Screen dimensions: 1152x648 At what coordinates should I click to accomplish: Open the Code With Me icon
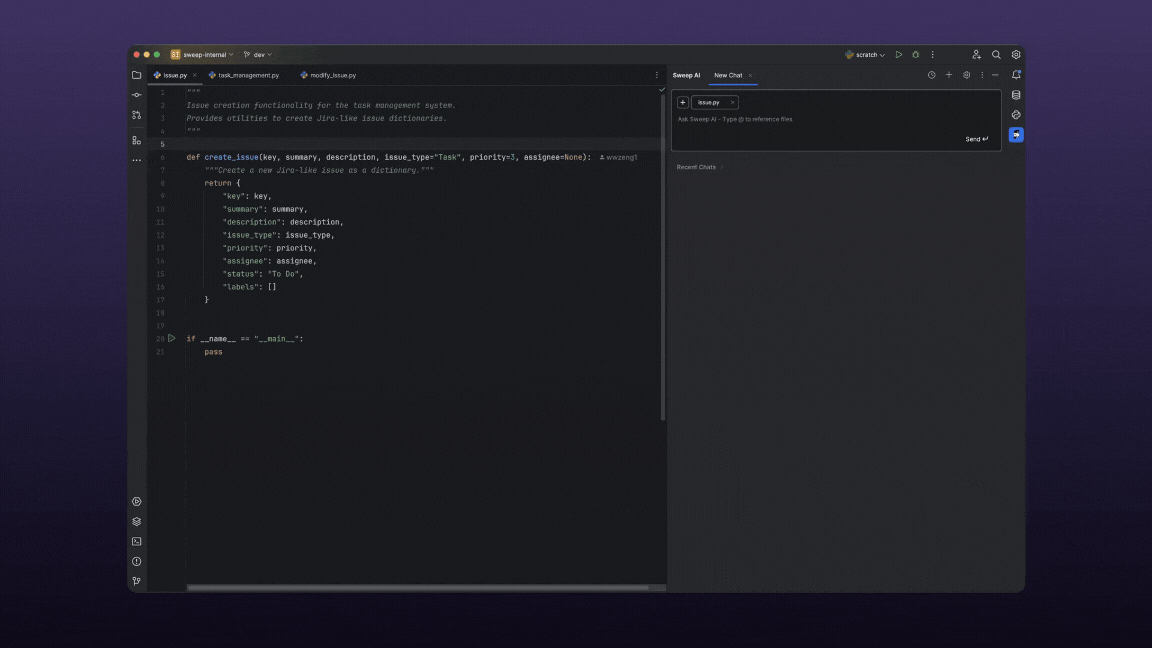[976, 54]
